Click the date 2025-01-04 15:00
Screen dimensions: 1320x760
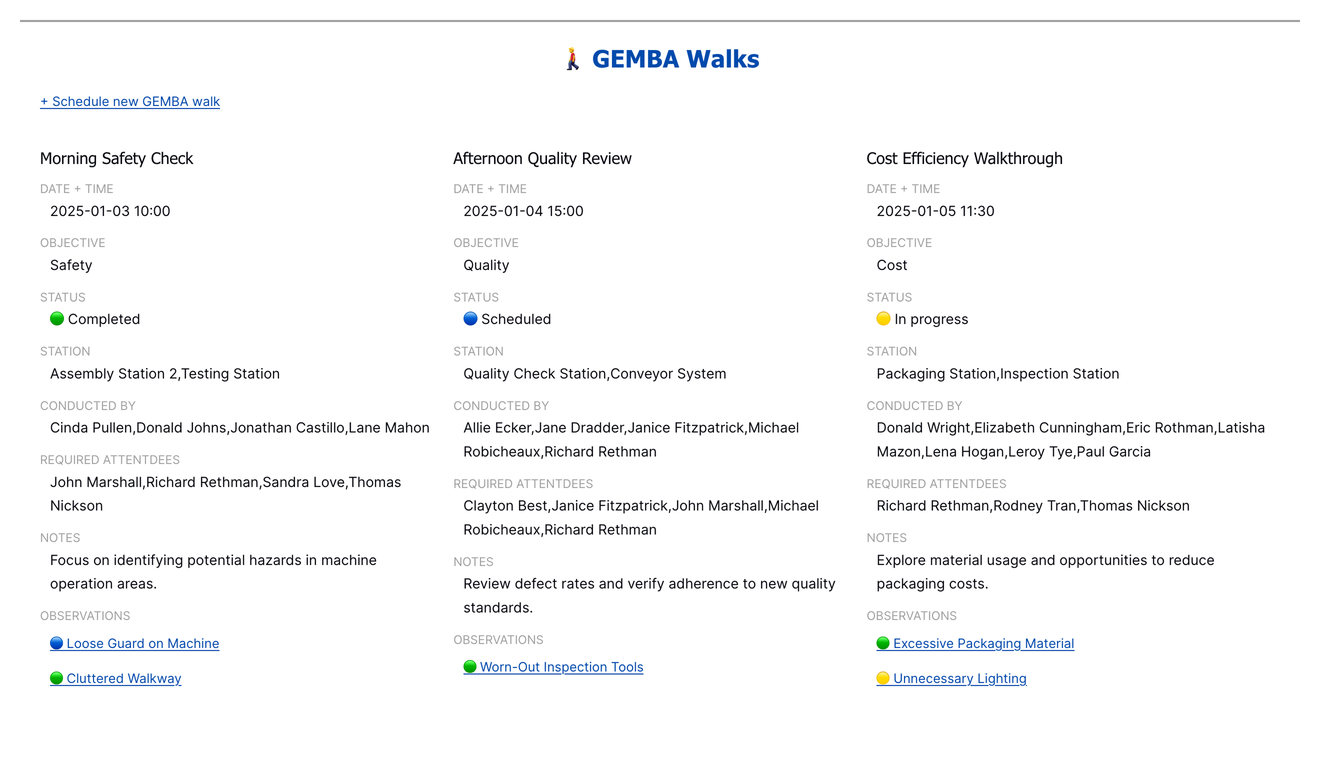[x=523, y=211]
